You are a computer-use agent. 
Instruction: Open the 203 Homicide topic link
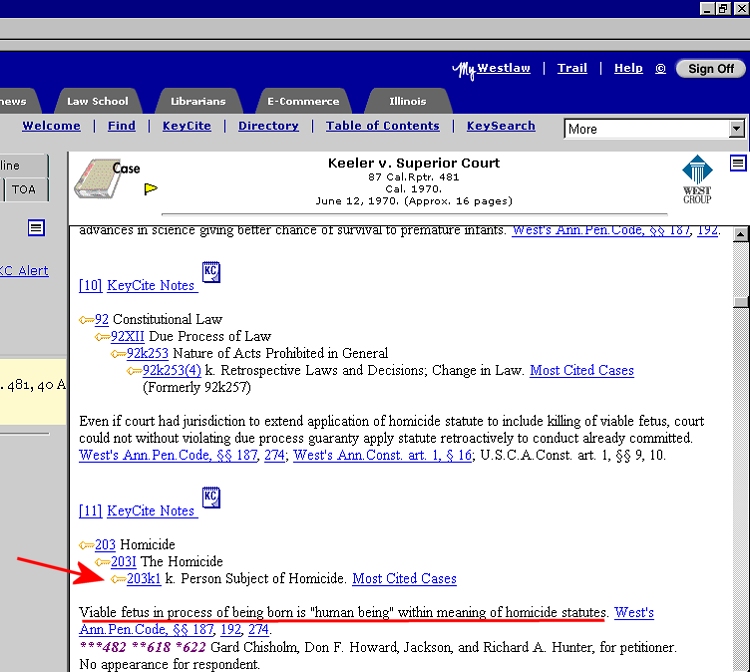pyautogui.click(x=105, y=544)
